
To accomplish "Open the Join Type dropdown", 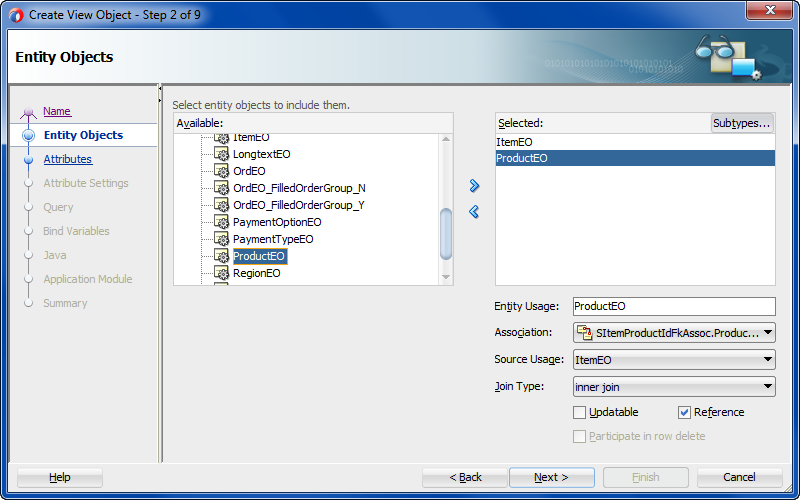I will 674,387.
